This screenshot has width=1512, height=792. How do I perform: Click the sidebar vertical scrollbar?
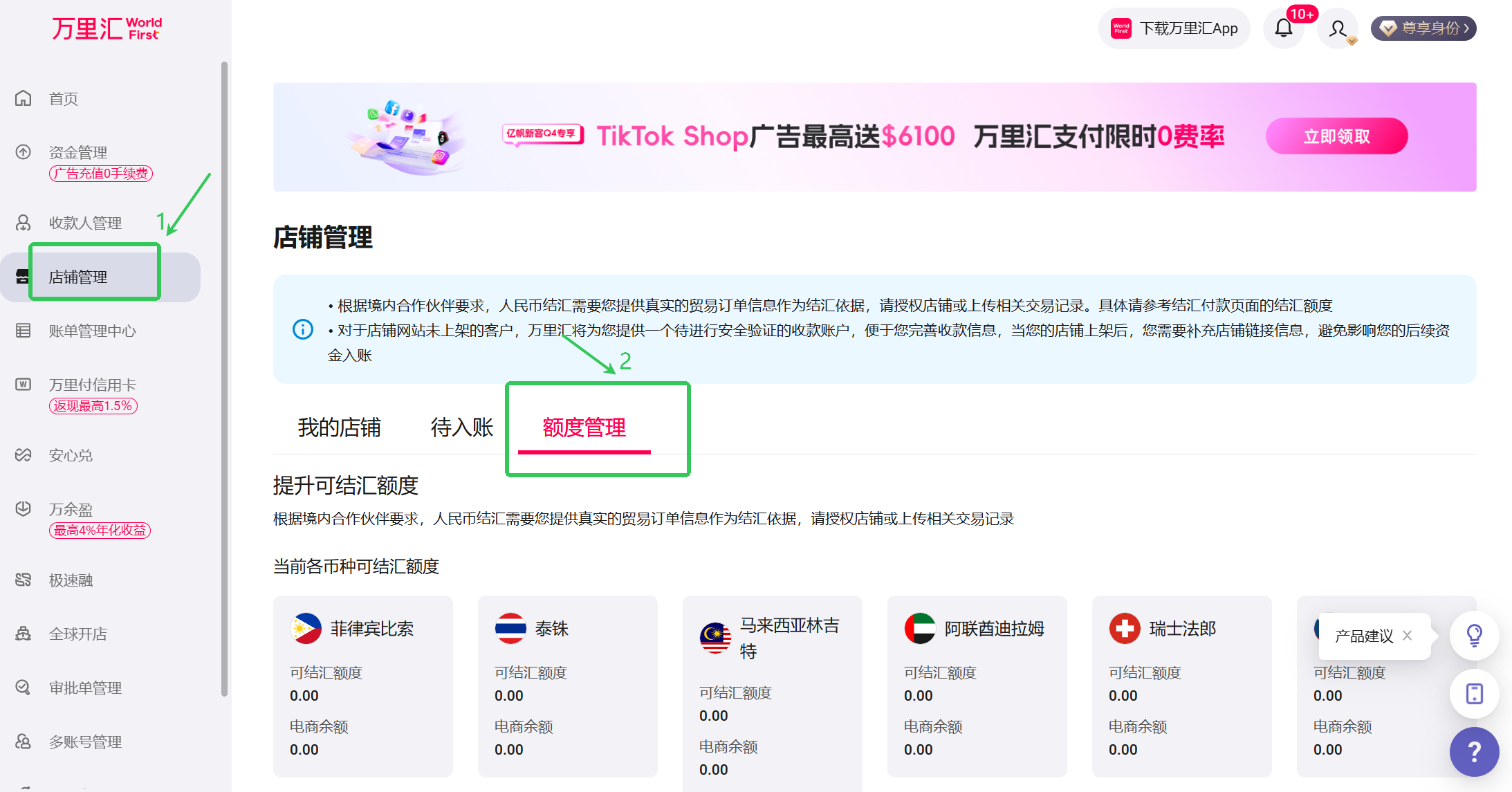tap(224, 379)
